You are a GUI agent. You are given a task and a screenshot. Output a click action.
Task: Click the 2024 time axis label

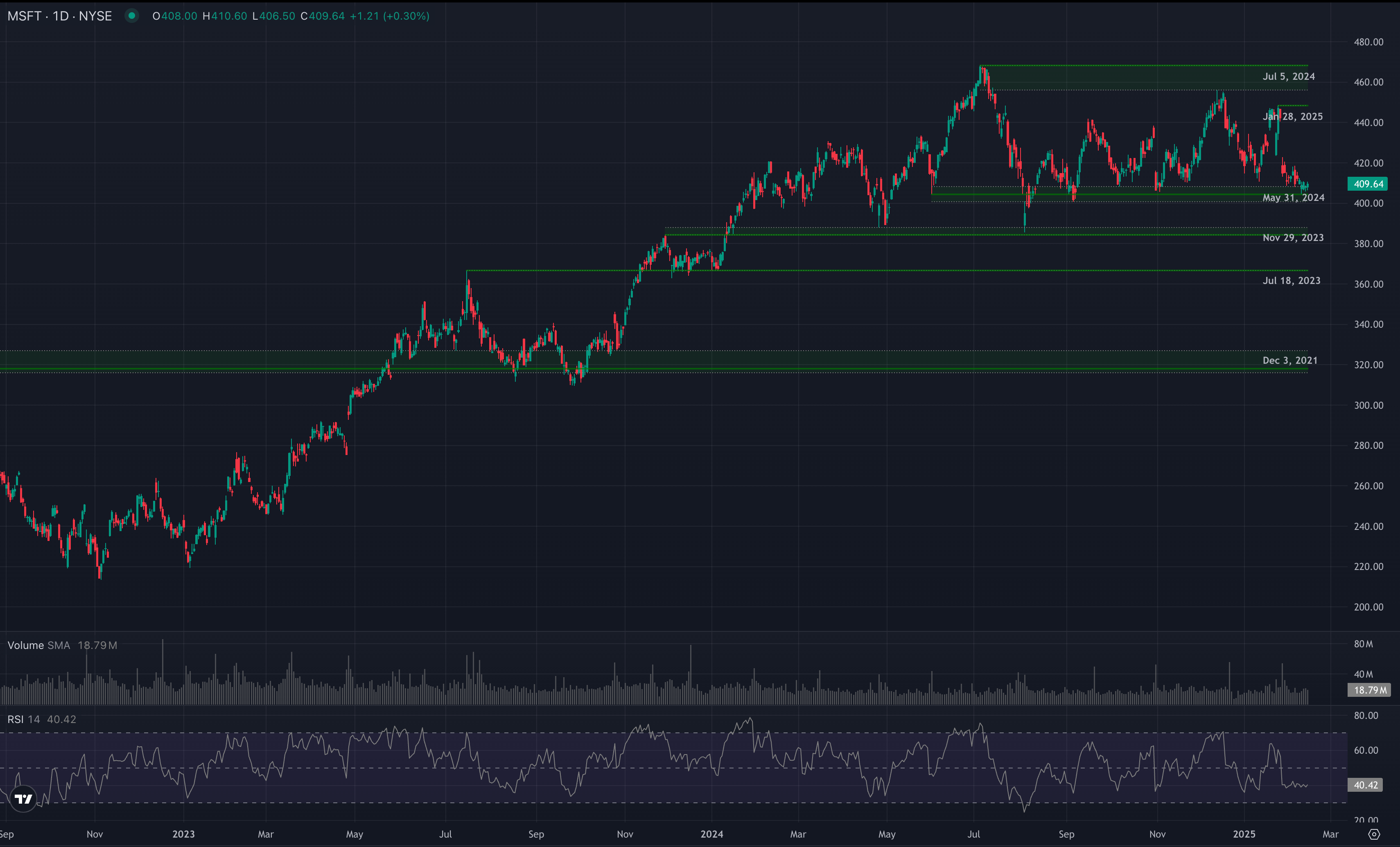712,834
